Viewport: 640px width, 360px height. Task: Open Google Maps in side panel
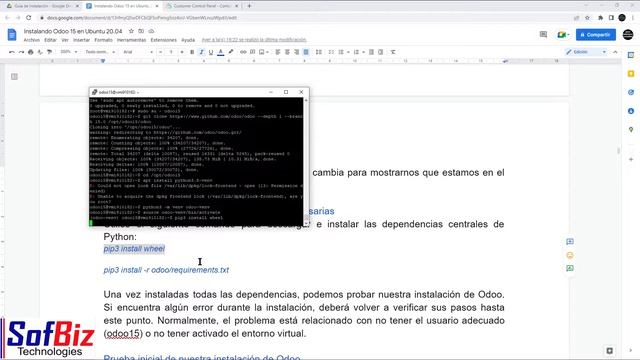coord(631,129)
